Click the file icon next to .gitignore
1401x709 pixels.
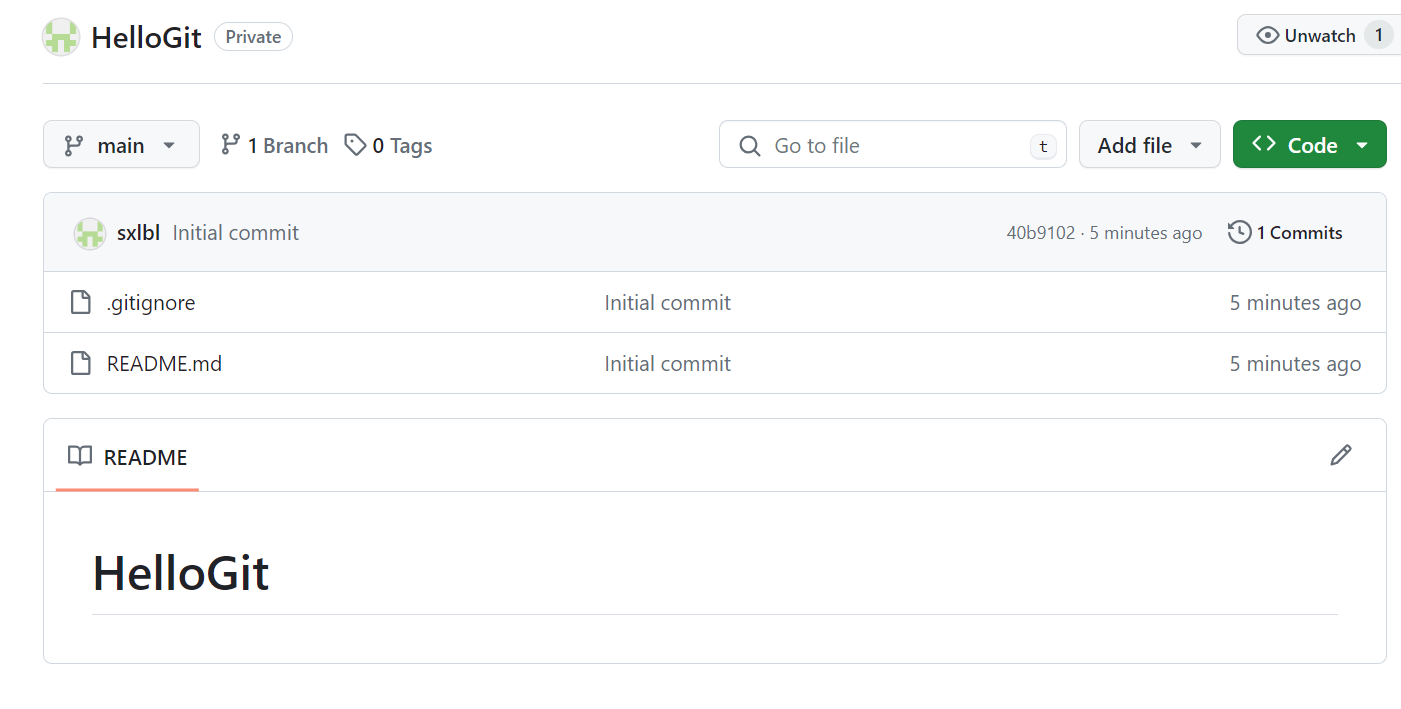point(81,302)
